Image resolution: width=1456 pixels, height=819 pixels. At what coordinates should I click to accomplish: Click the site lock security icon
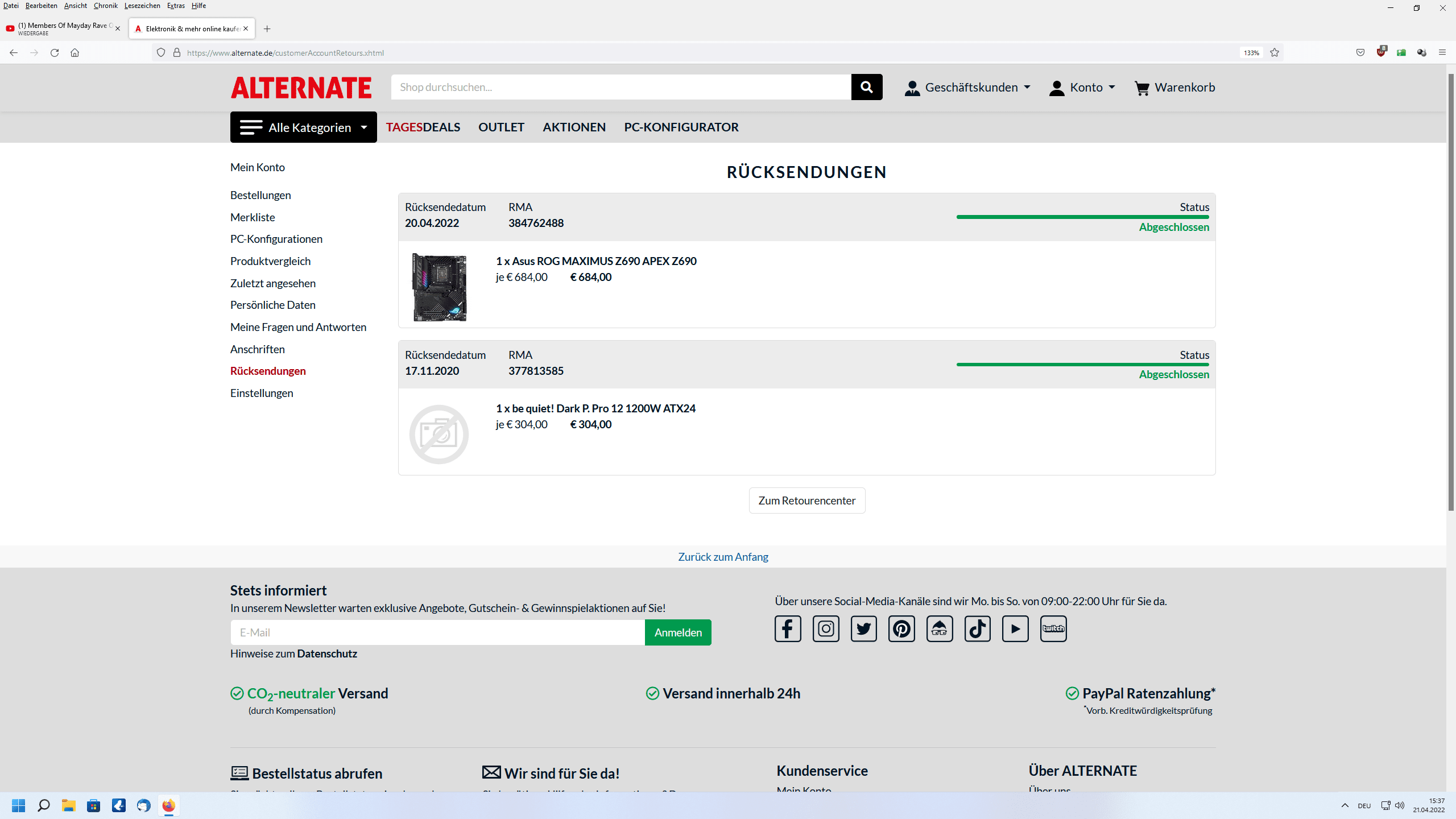click(x=177, y=53)
